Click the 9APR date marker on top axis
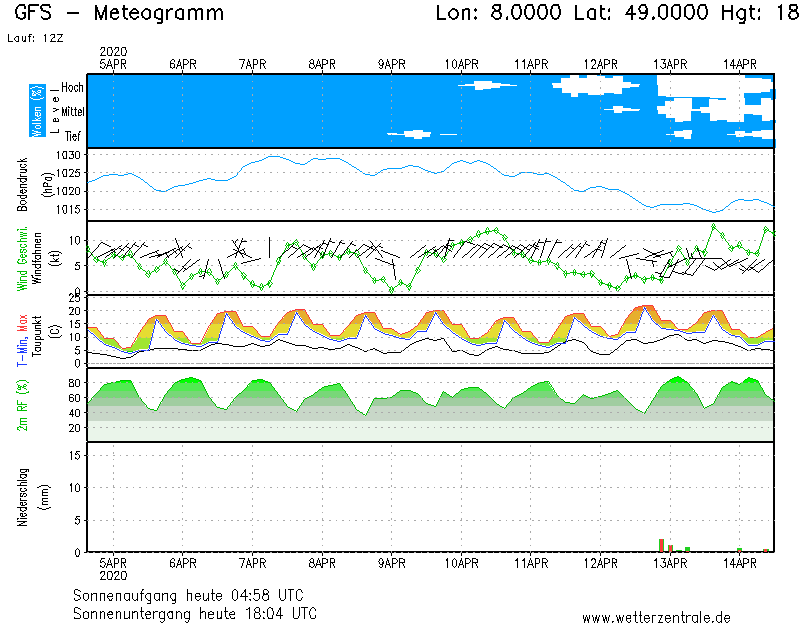The height and width of the screenshot is (625, 800). 392,64
